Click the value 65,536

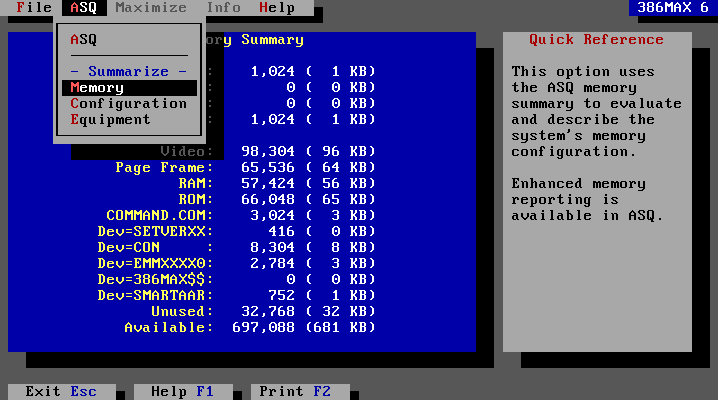(x=268, y=168)
